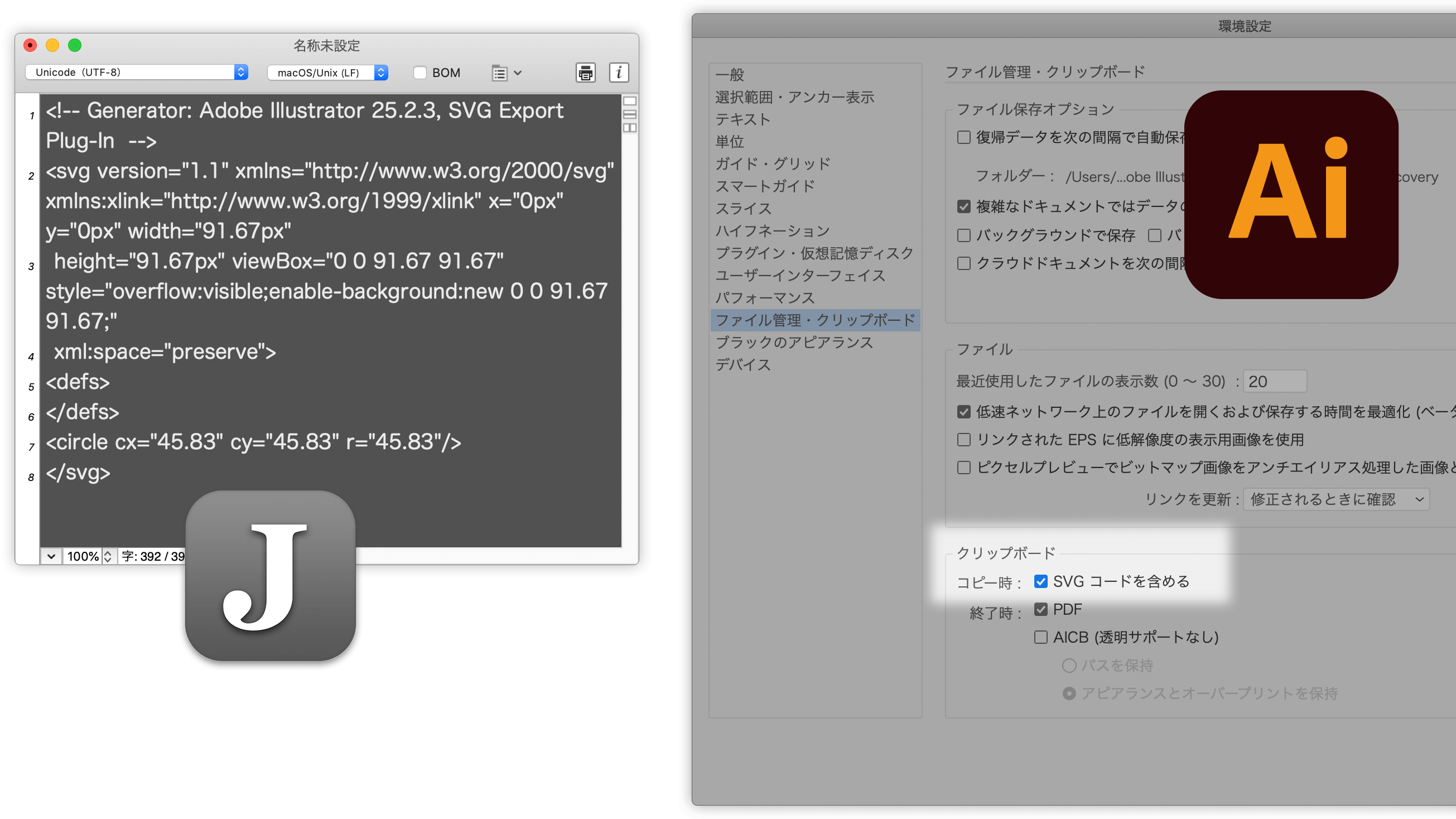Click the large Adobe Illustrator Ai logo
1456x819 pixels.
coord(1291,195)
